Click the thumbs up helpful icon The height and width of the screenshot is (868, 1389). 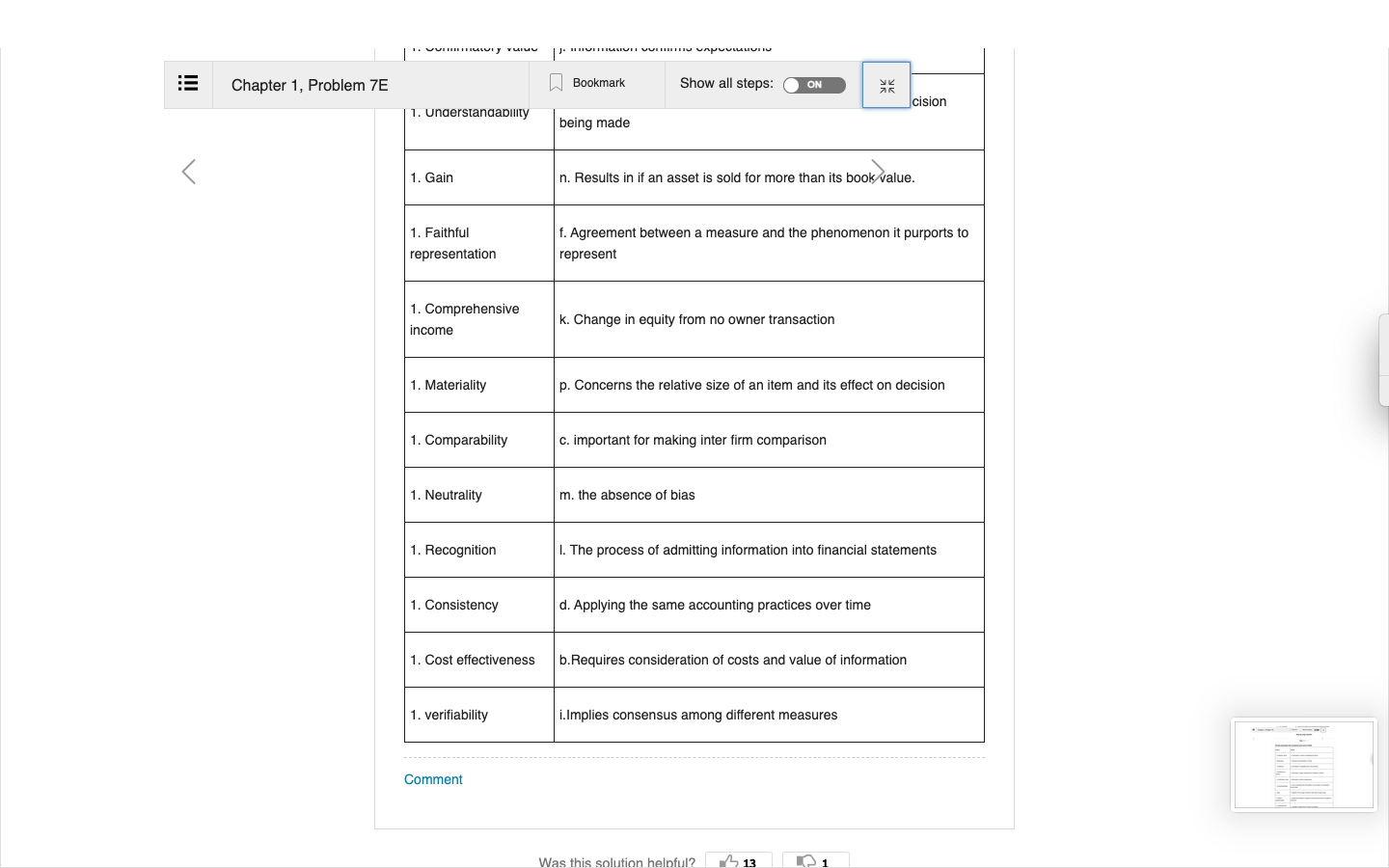[x=729, y=861]
